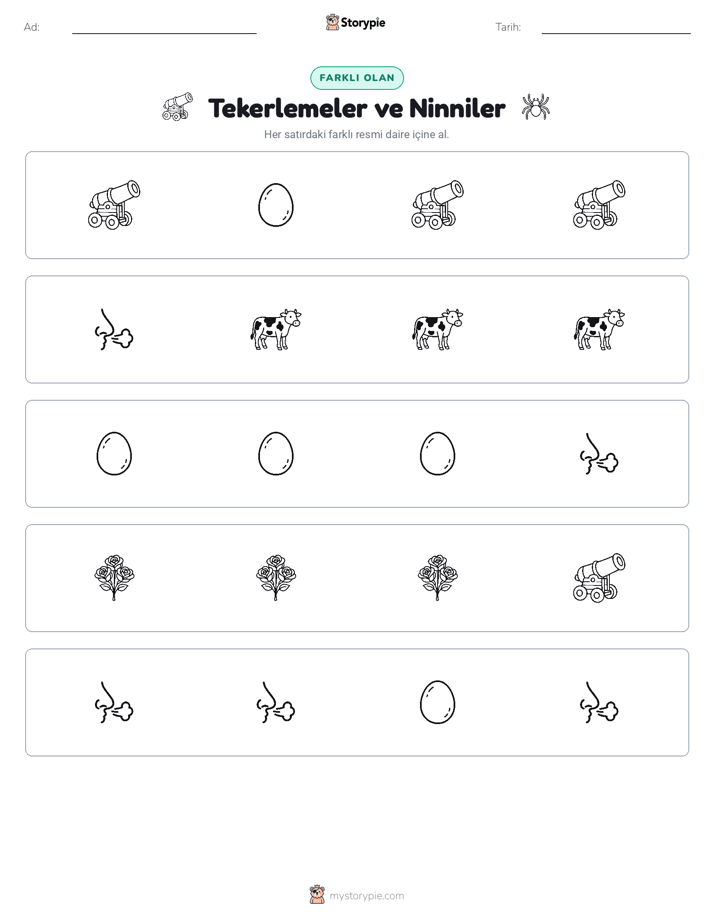Click the FARKLI OLAN badge
The width and height of the screenshot is (714, 924).
tap(357, 78)
